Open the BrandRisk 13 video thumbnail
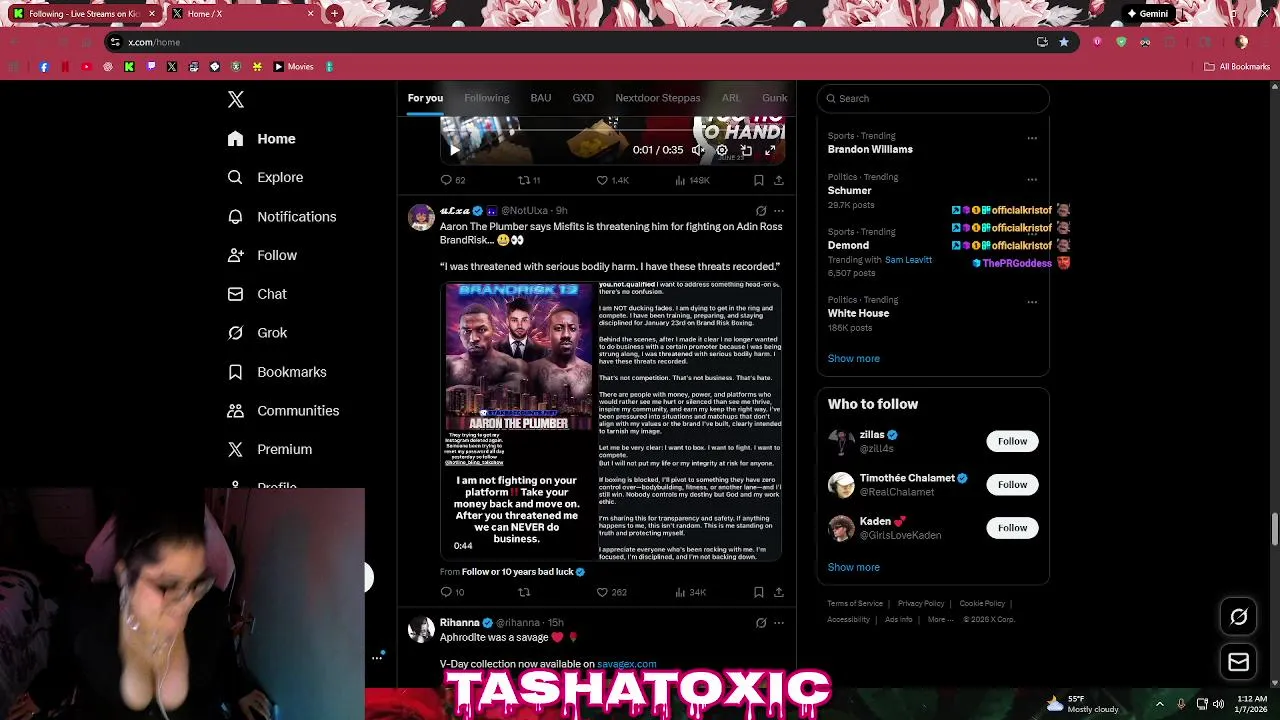1280x720 pixels. pos(518,420)
